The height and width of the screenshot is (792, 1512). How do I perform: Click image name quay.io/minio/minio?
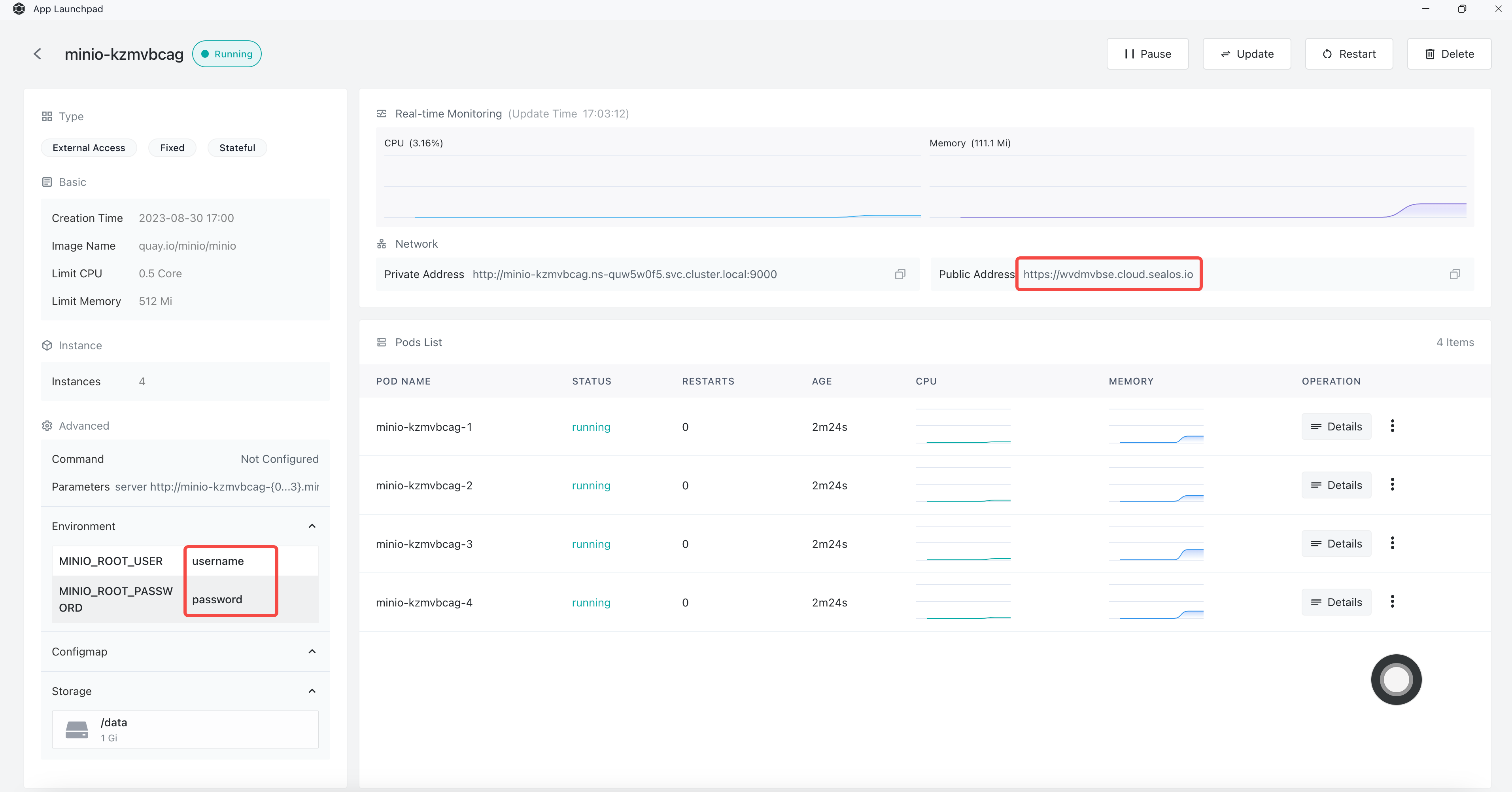tap(187, 246)
